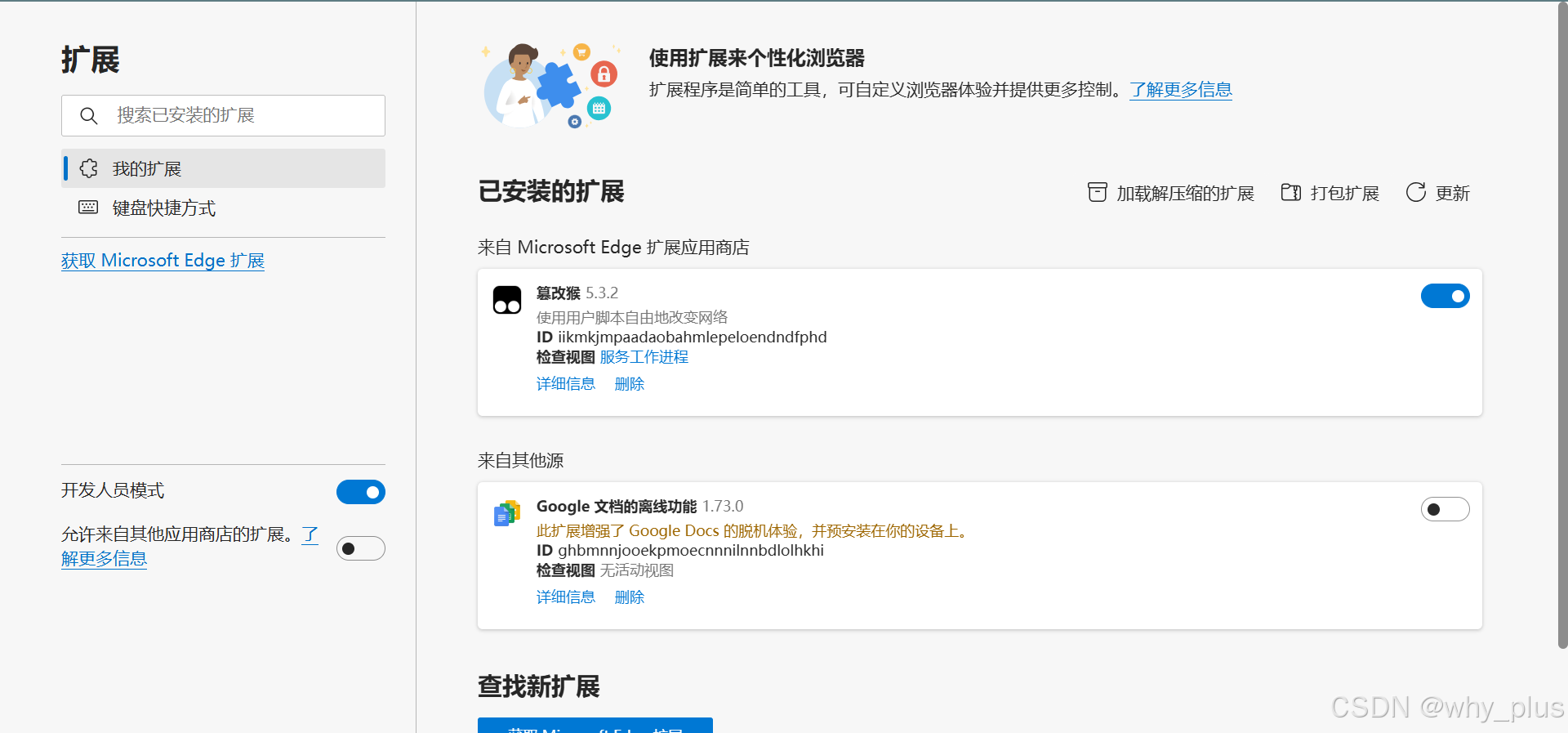Click 更新 button label
The image size is (1568, 733).
pyautogui.click(x=1452, y=194)
